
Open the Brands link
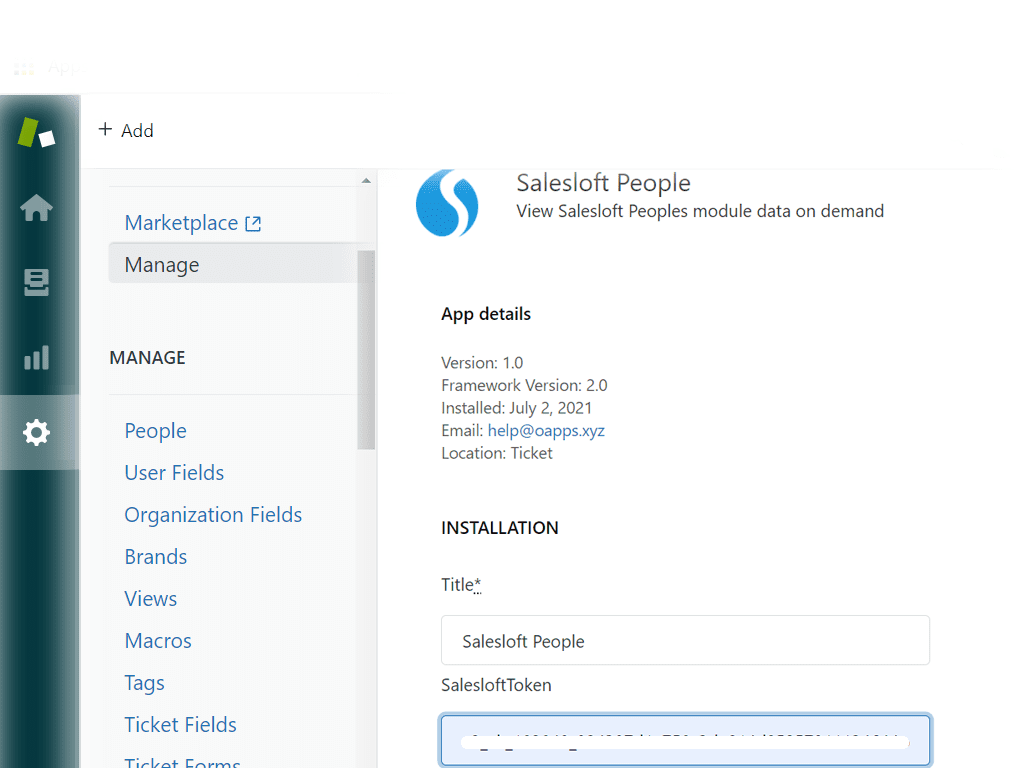pos(156,557)
